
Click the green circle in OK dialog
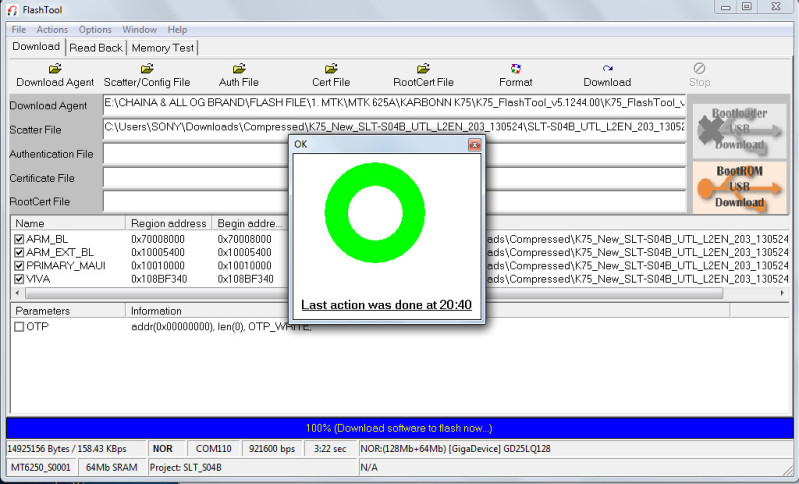point(375,212)
